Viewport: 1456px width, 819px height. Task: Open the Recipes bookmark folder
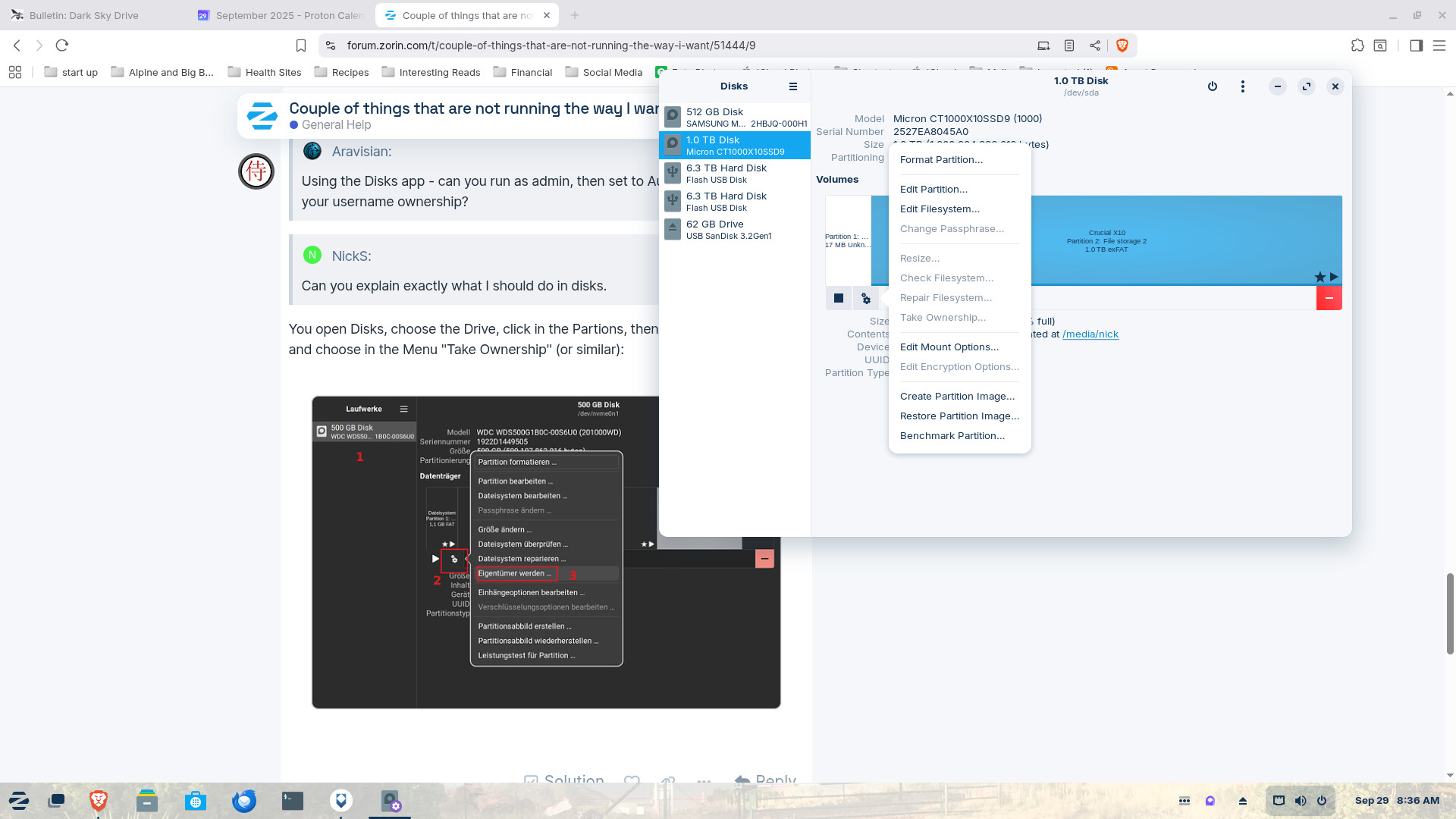[341, 72]
